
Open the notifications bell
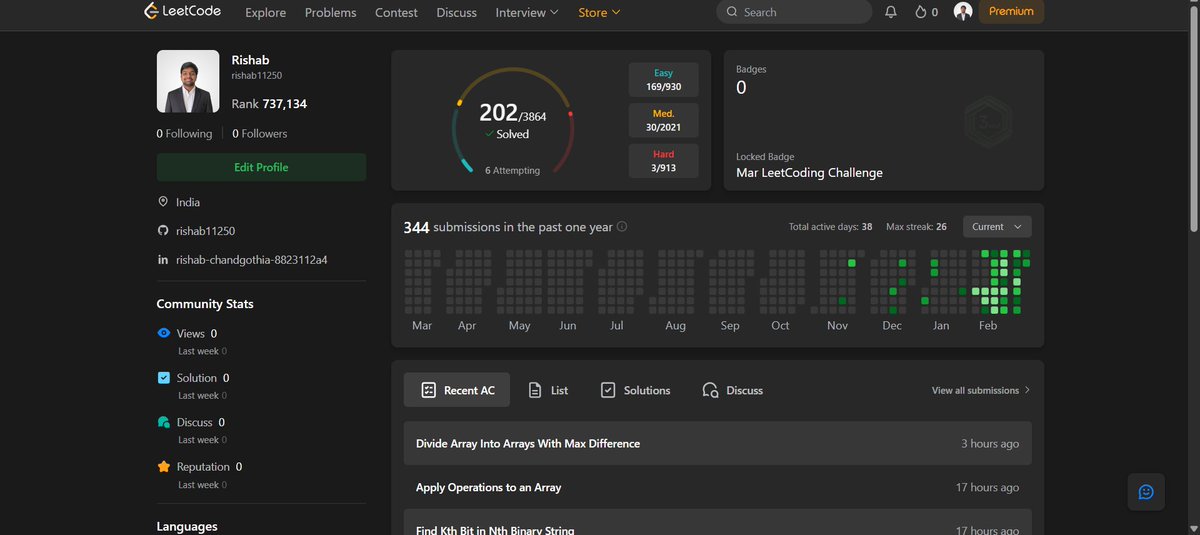coord(891,12)
